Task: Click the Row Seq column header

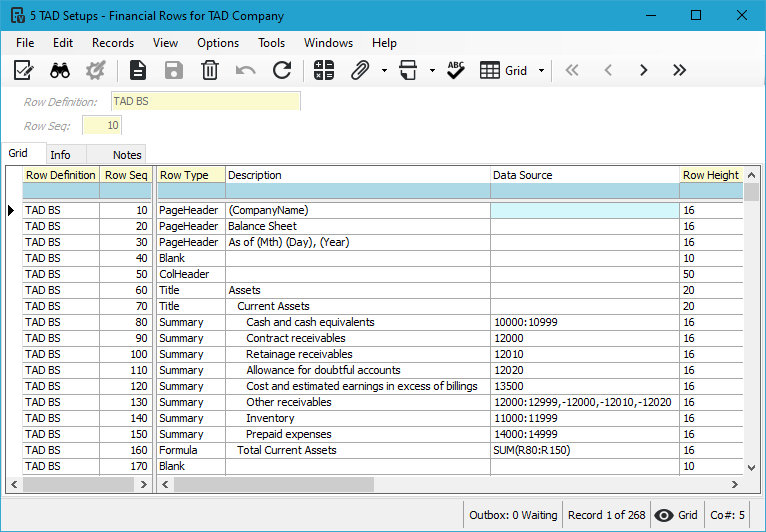Action: tap(126, 175)
